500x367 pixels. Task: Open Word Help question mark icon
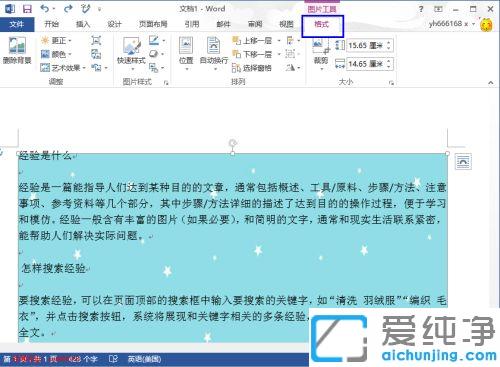421,9
